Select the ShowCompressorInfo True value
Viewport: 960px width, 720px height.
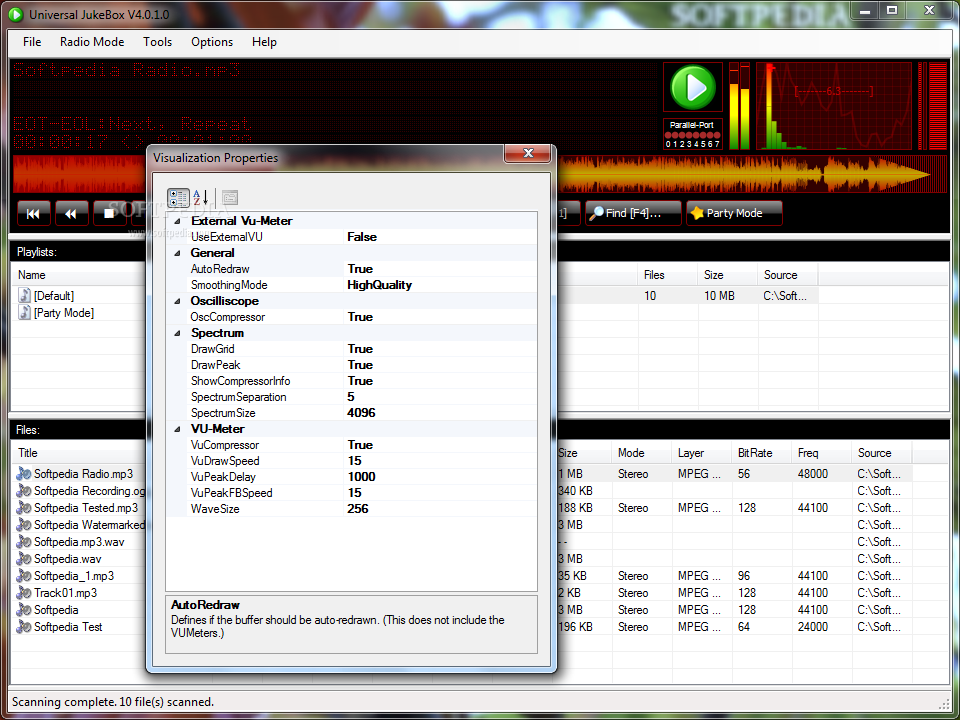tap(360, 381)
